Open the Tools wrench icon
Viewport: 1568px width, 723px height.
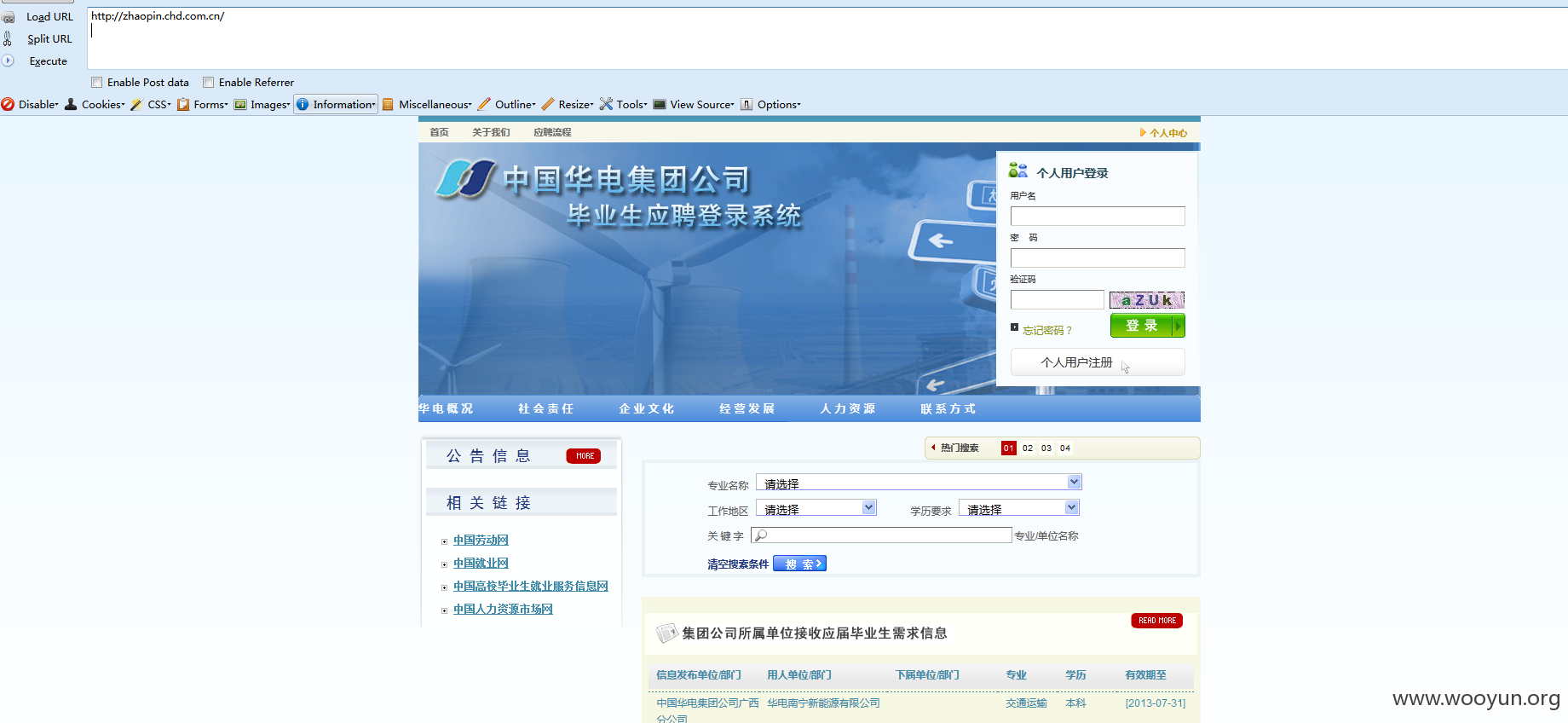point(606,104)
